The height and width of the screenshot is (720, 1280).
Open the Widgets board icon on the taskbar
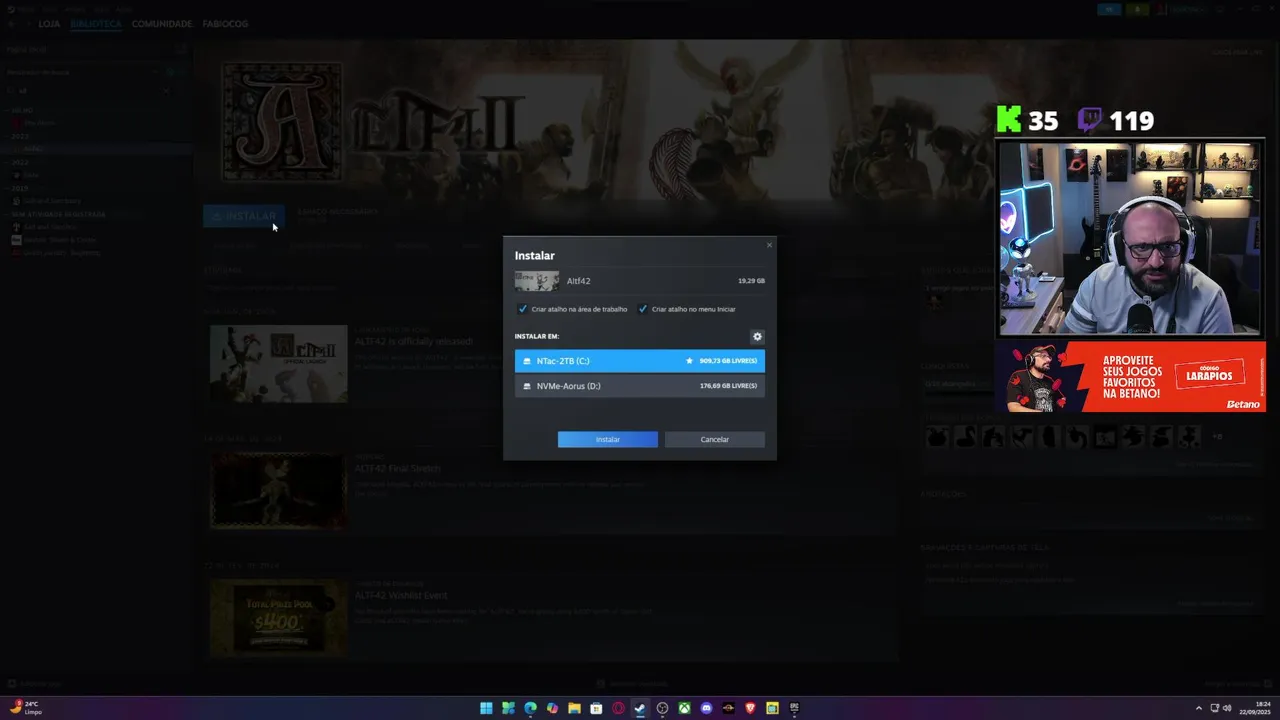tap(508, 708)
